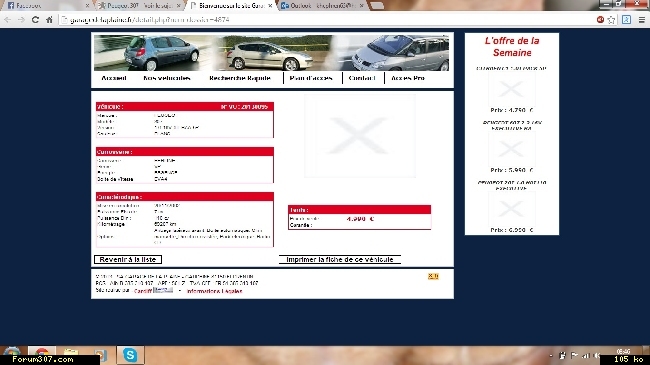Click the Chrome icon in the taskbar
This screenshot has width=650, height=365.
coord(41,350)
